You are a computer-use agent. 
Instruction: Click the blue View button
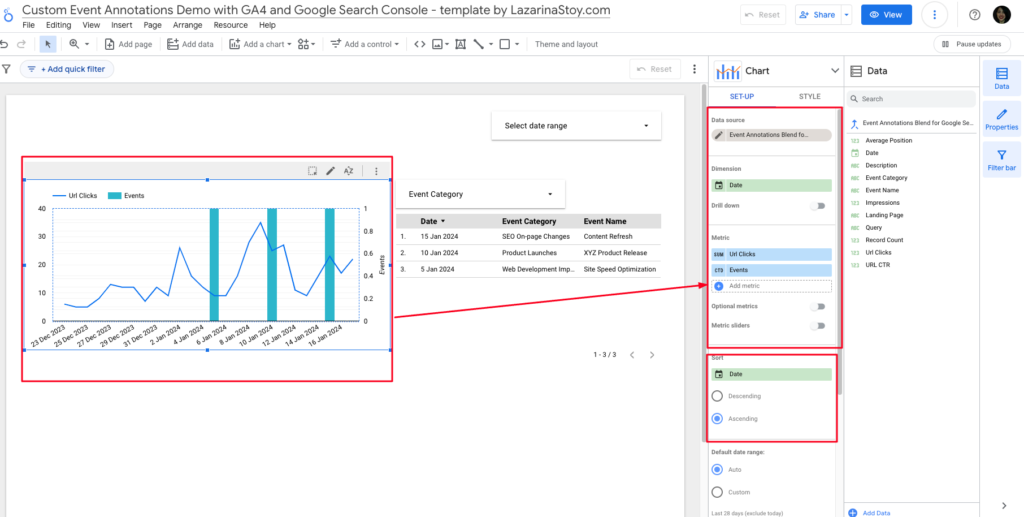point(886,14)
